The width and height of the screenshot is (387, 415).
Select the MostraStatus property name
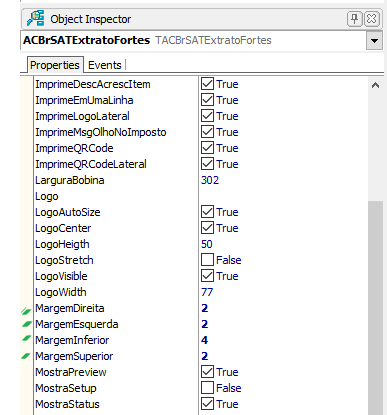coord(67,404)
